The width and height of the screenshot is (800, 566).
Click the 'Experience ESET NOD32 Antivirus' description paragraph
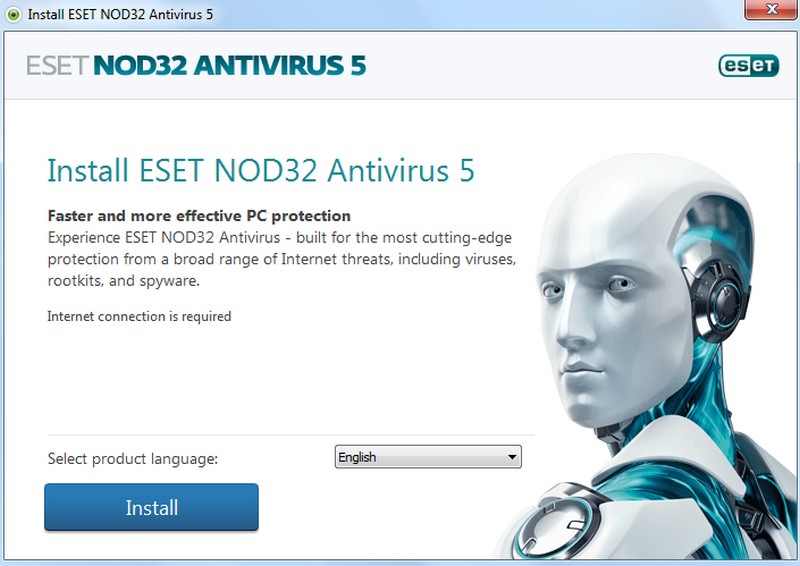[x=282, y=259]
